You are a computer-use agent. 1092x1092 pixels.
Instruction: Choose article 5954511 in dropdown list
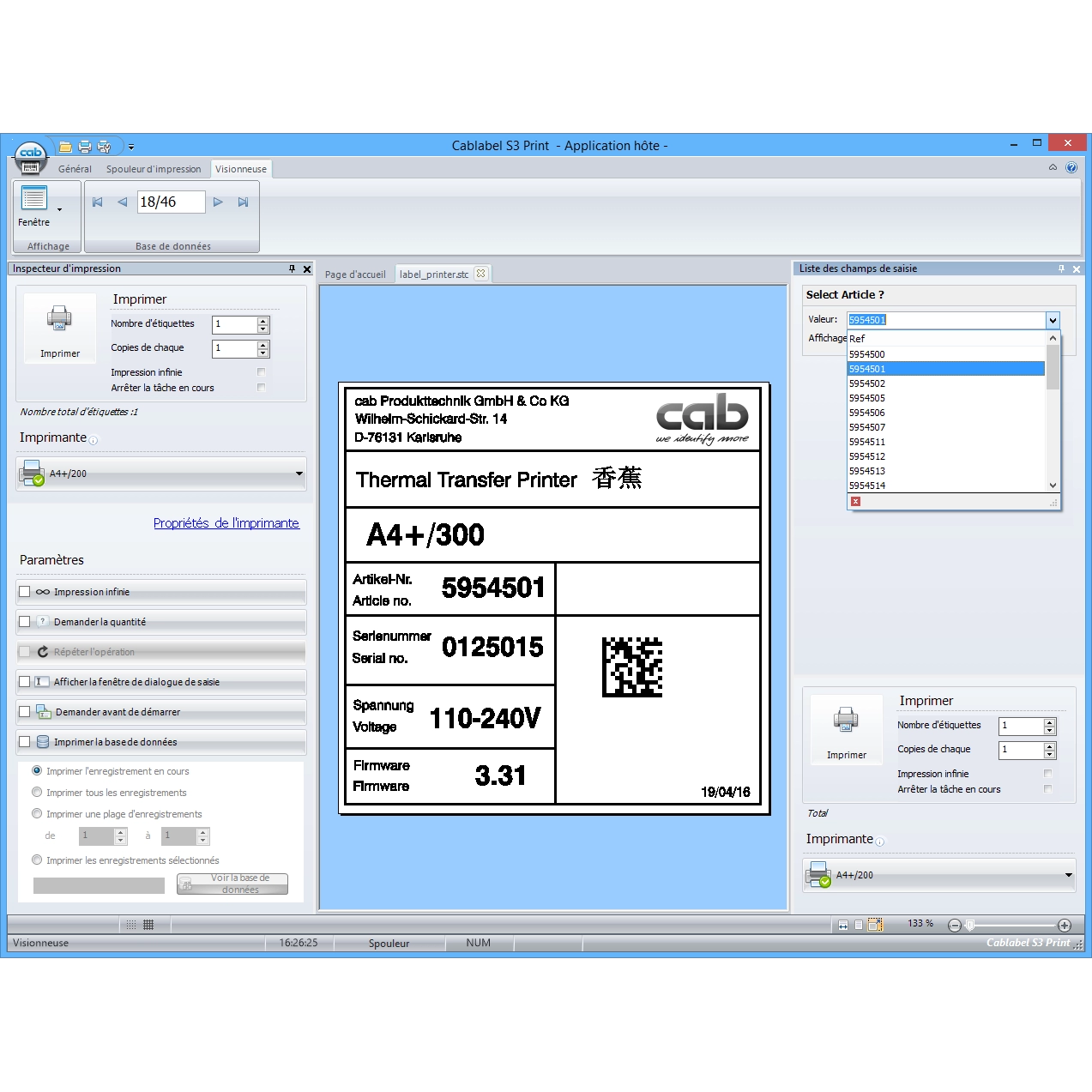[x=945, y=442]
